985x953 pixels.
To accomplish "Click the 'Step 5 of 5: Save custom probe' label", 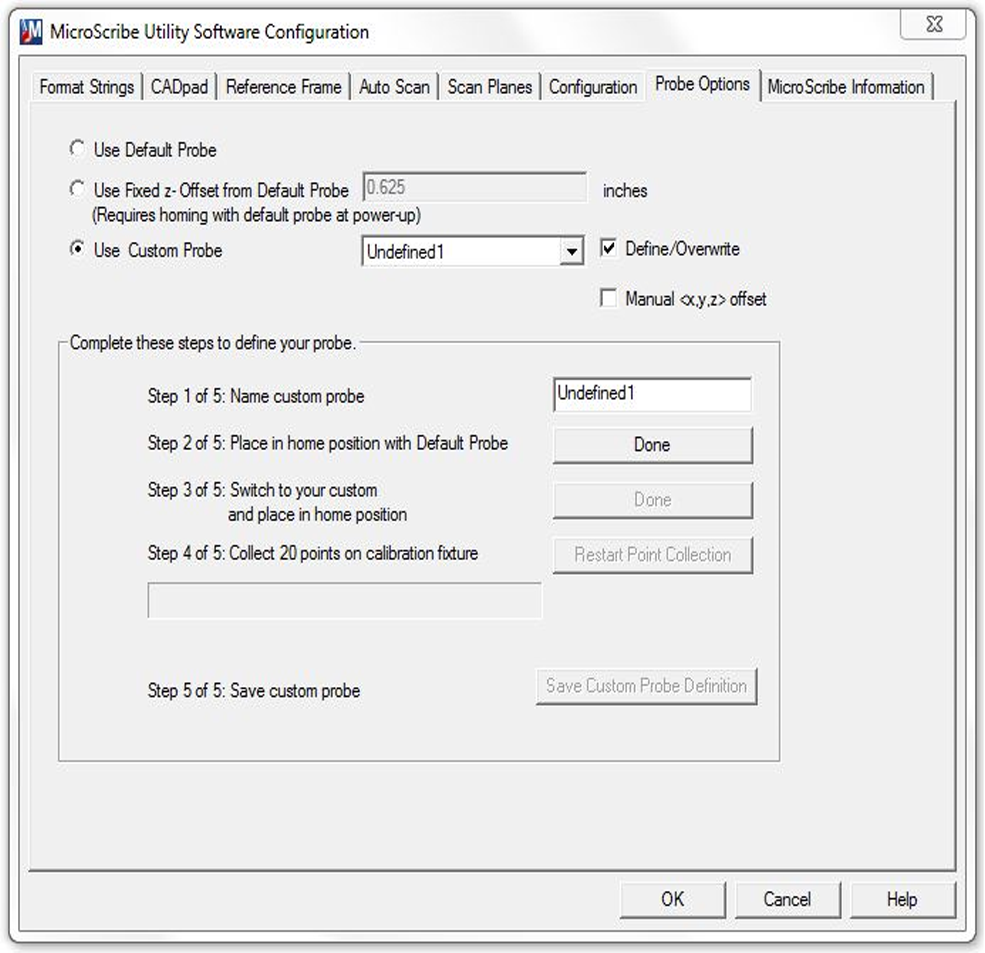I will coord(254,690).
